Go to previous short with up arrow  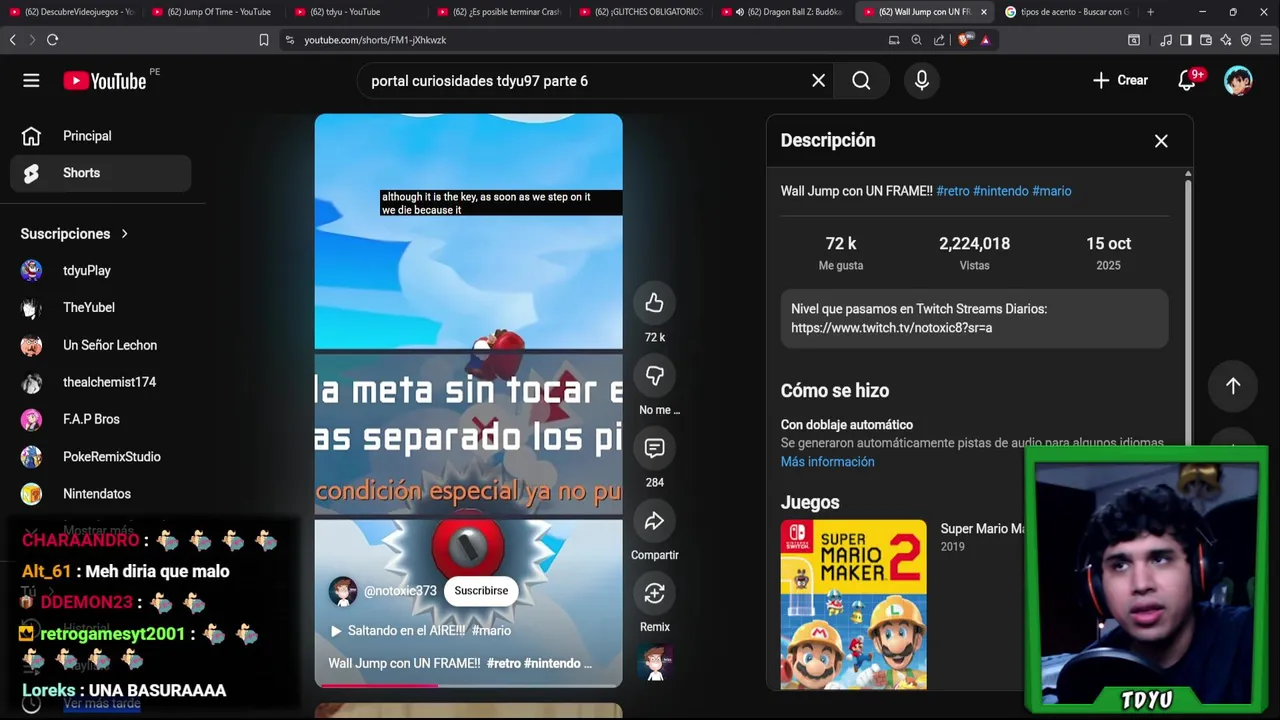click(1233, 386)
